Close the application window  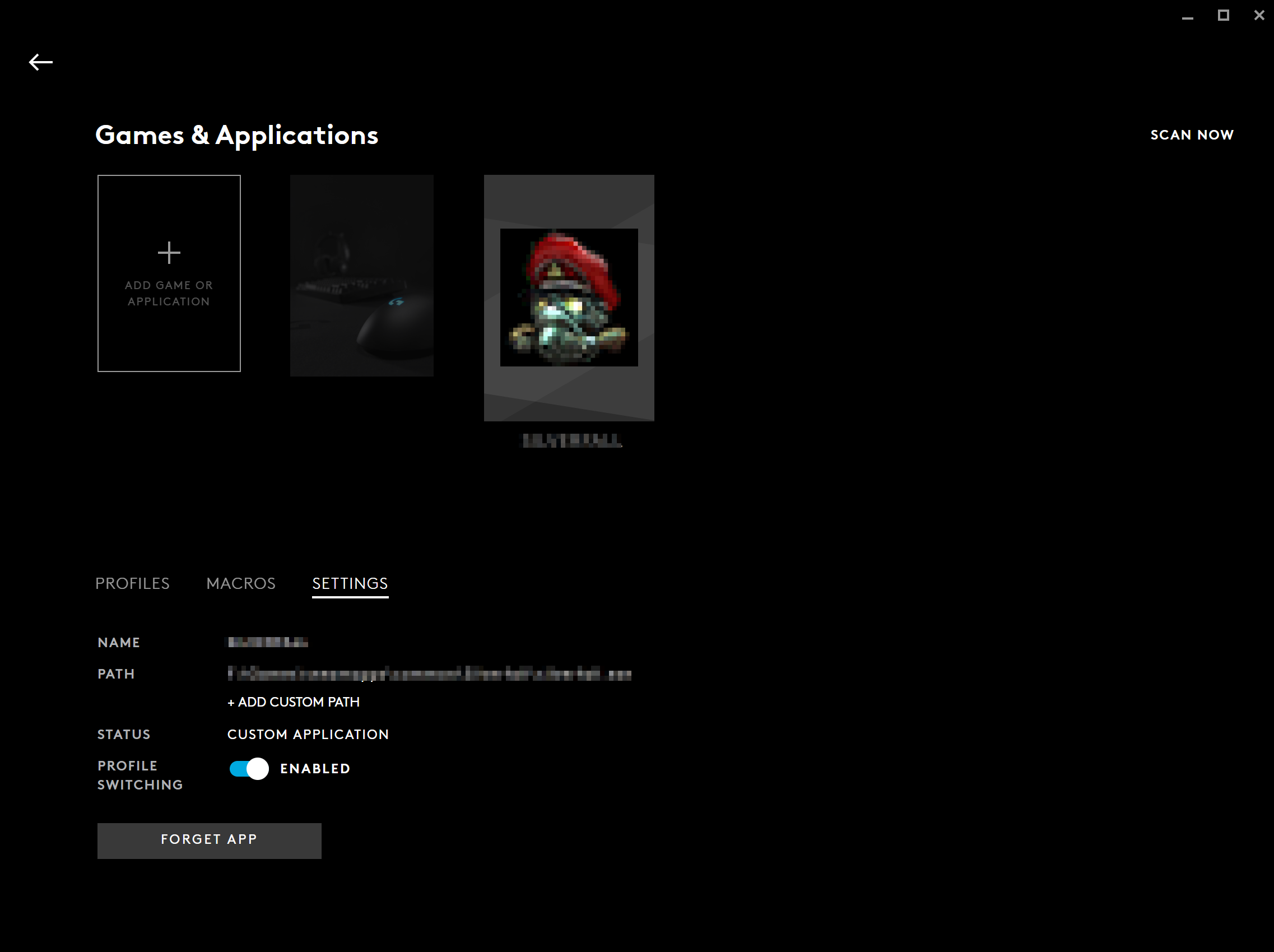[1258, 16]
